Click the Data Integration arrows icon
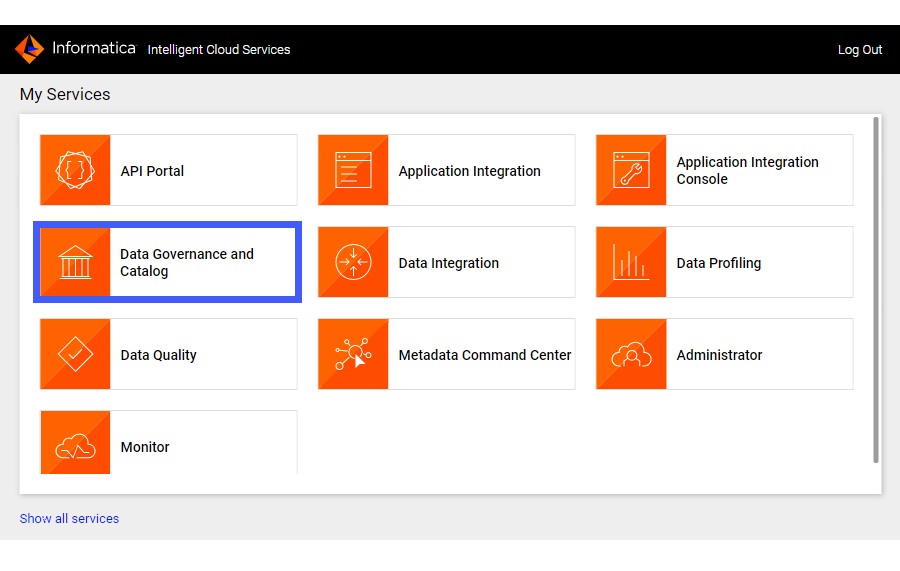Screen dimensions: 900x571 353,262
